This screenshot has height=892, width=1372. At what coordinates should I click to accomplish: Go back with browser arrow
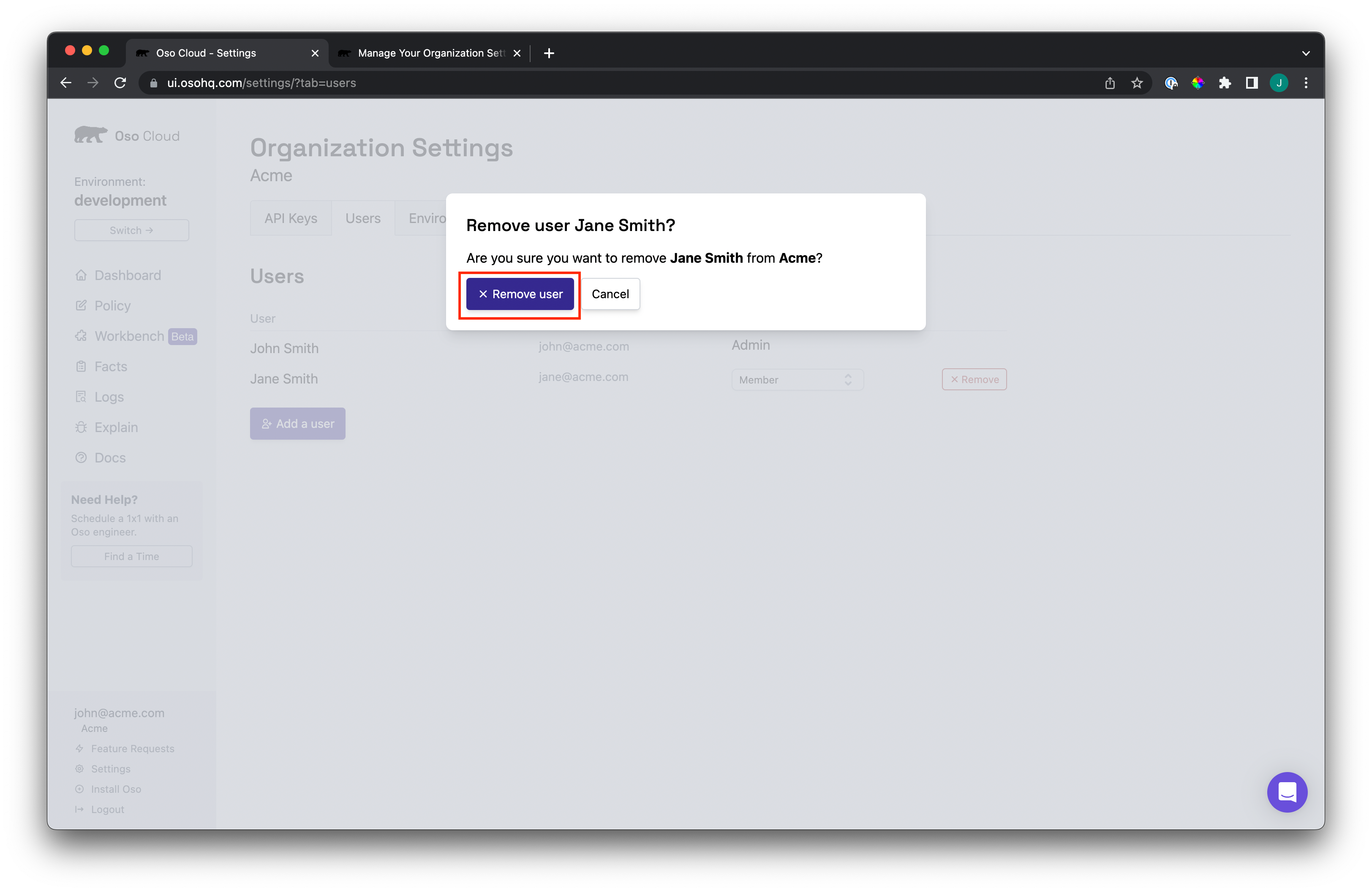tap(66, 83)
